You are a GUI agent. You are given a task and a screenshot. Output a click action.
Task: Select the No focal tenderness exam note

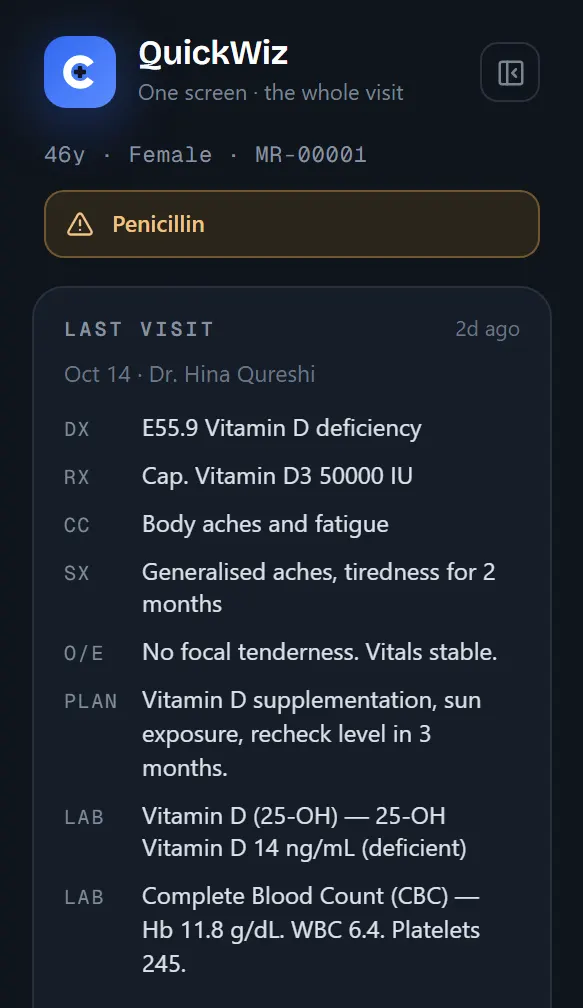(319, 652)
